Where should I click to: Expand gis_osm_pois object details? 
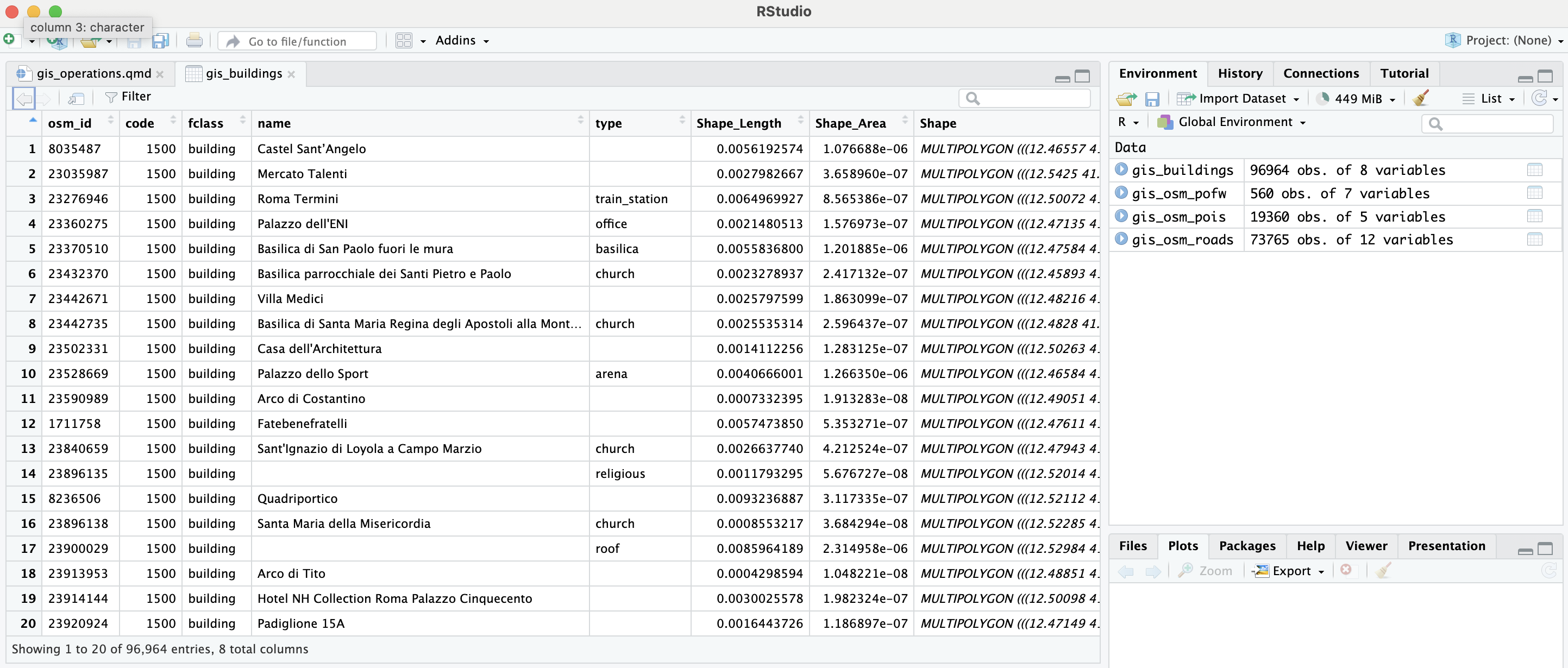(1121, 216)
